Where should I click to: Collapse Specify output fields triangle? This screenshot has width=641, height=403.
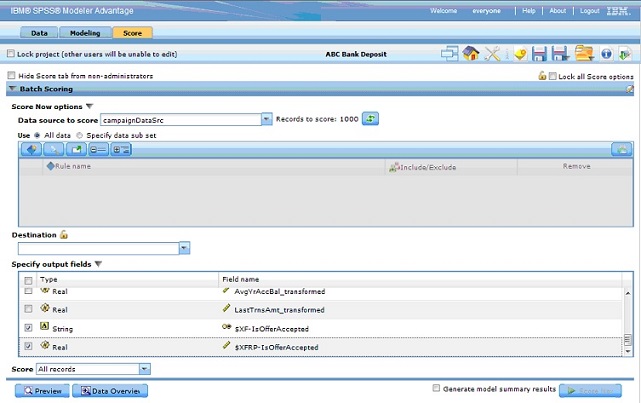coord(98,264)
